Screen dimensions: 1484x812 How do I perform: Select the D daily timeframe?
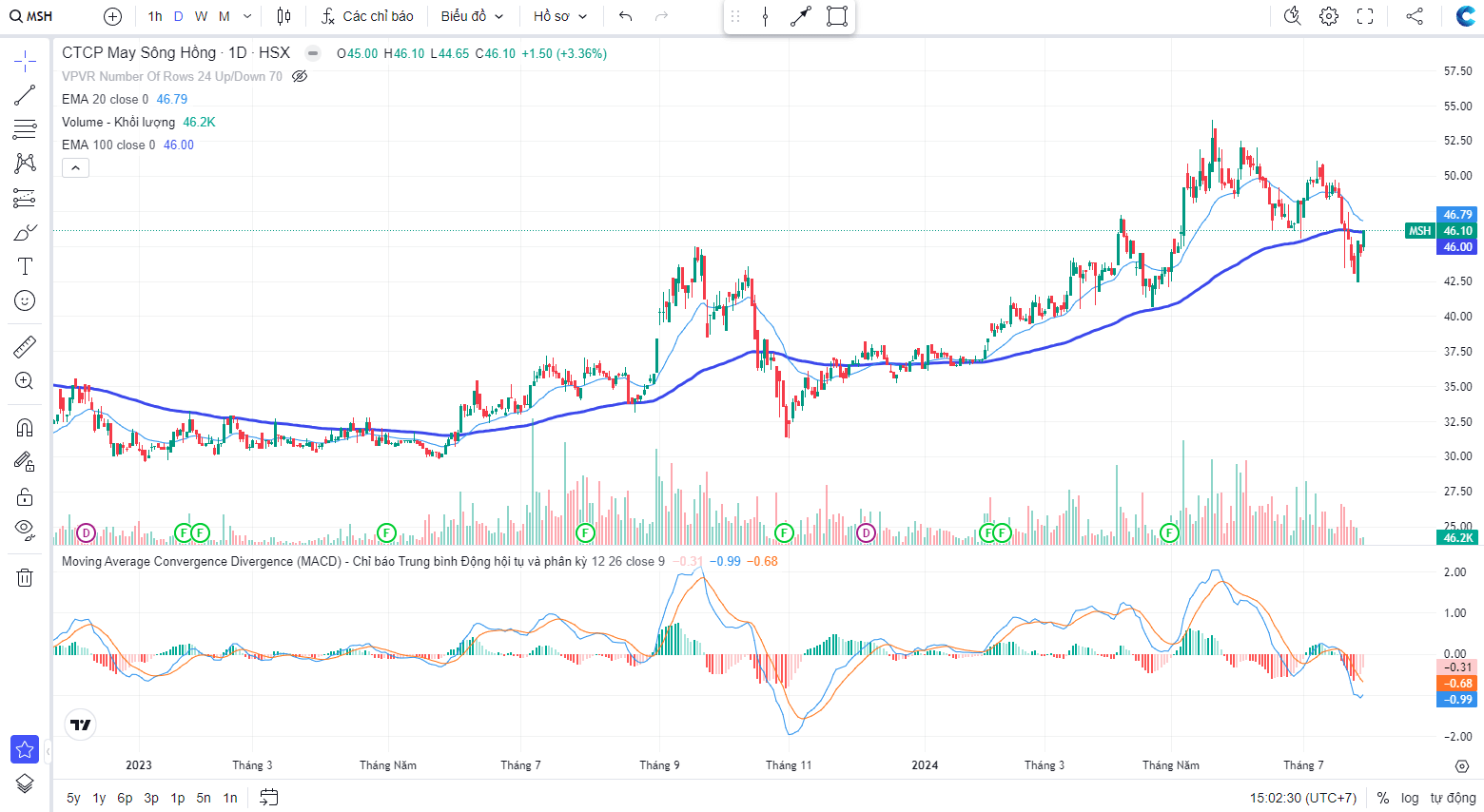pos(178,16)
